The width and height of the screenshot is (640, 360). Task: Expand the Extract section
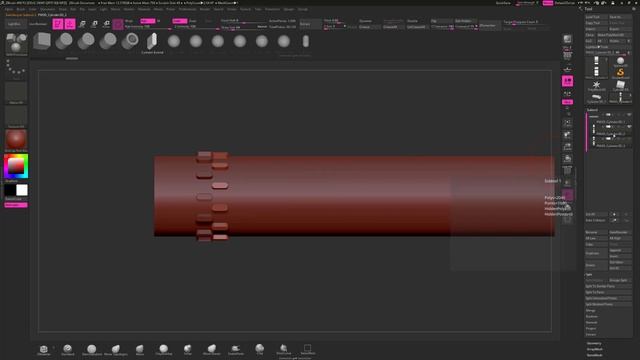[591, 335]
